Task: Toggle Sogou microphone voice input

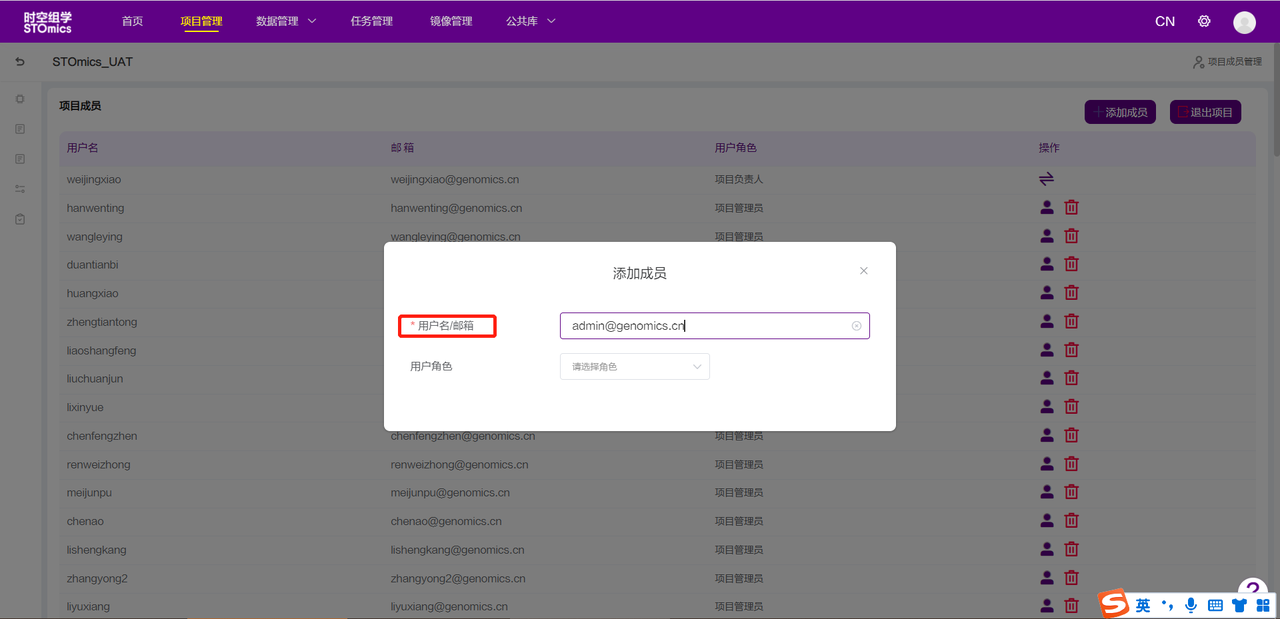Action: (1191, 605)
